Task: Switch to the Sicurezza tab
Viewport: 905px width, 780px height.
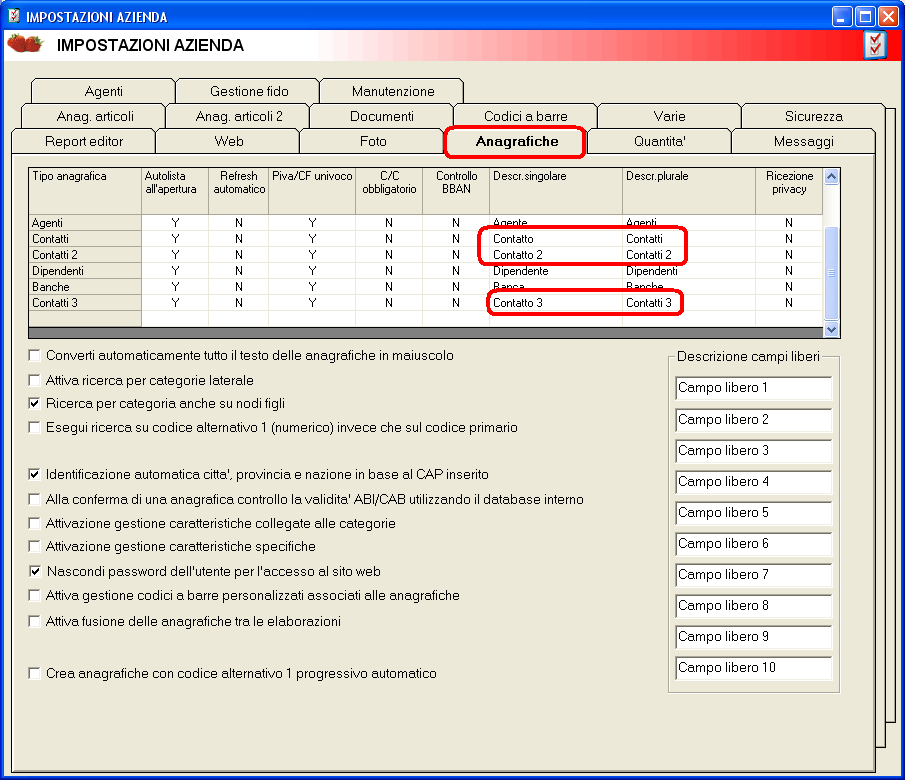Action: pos(813,116)
